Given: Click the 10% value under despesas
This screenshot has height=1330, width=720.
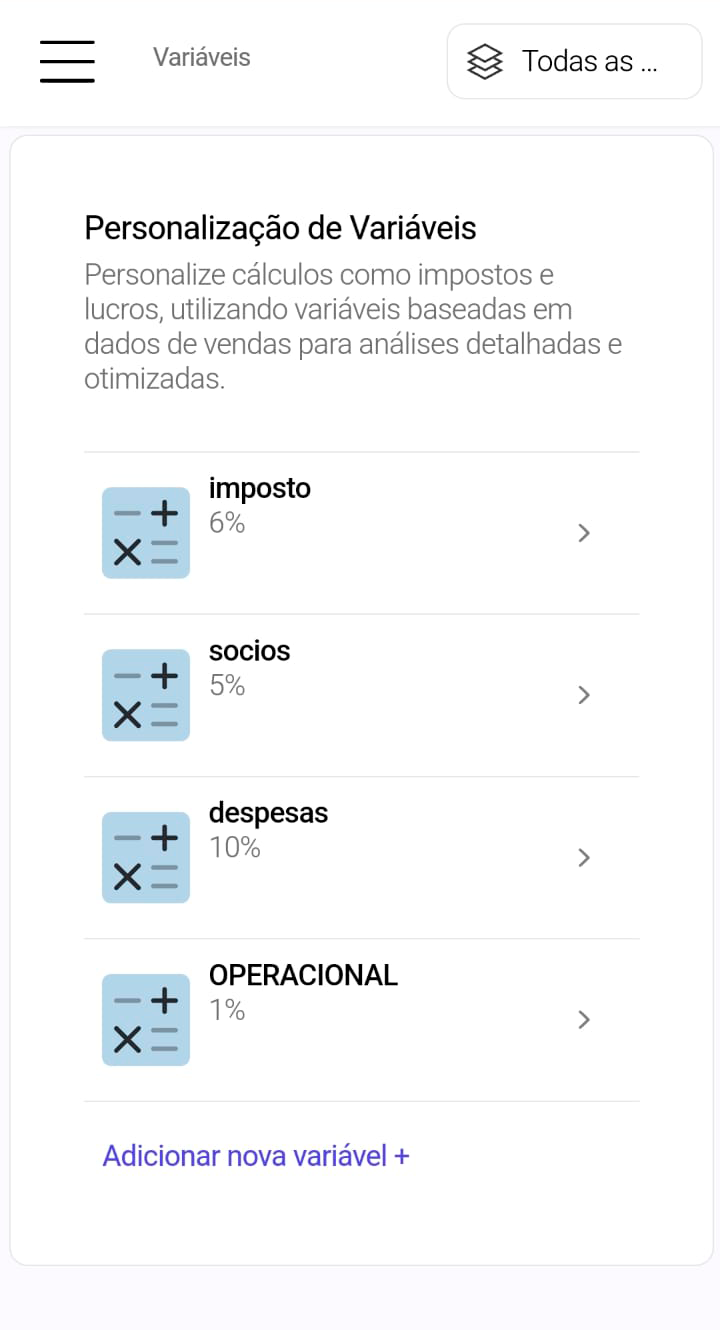Looking at the screenshot, I should (235, 848).
